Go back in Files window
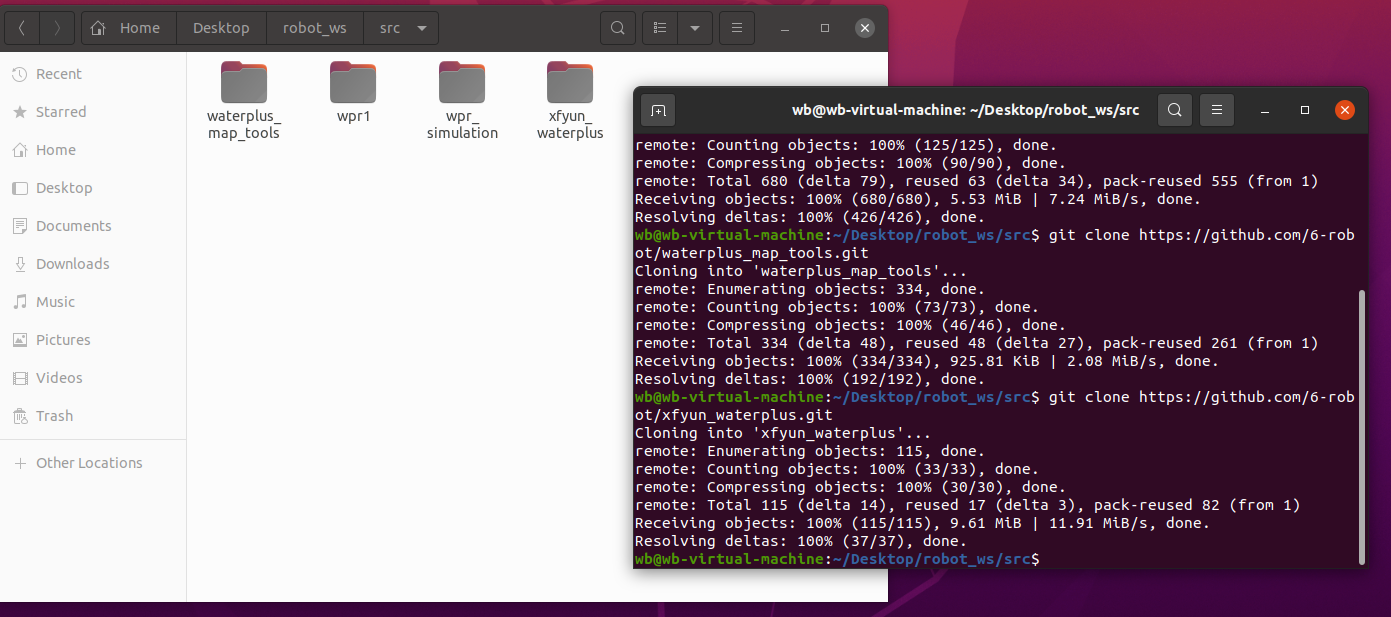The width and height of the screenshot is (1391, 617). click(22, 28)
